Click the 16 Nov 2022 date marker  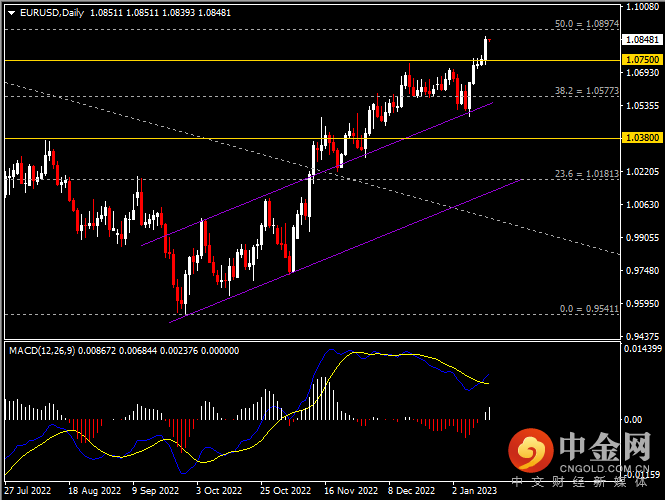pos(349,491)
